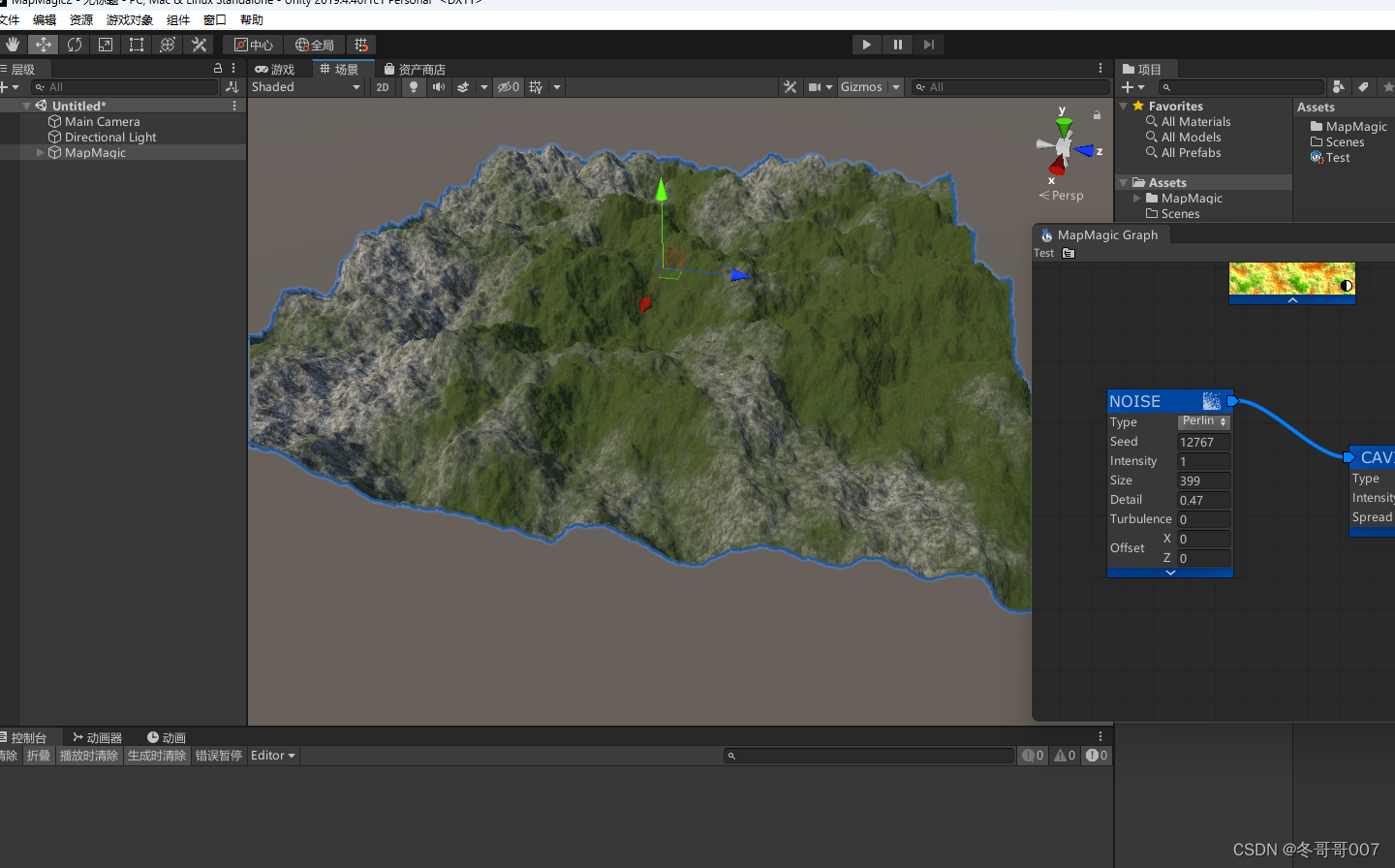Open the 编辑 menu

click(44, 18)
